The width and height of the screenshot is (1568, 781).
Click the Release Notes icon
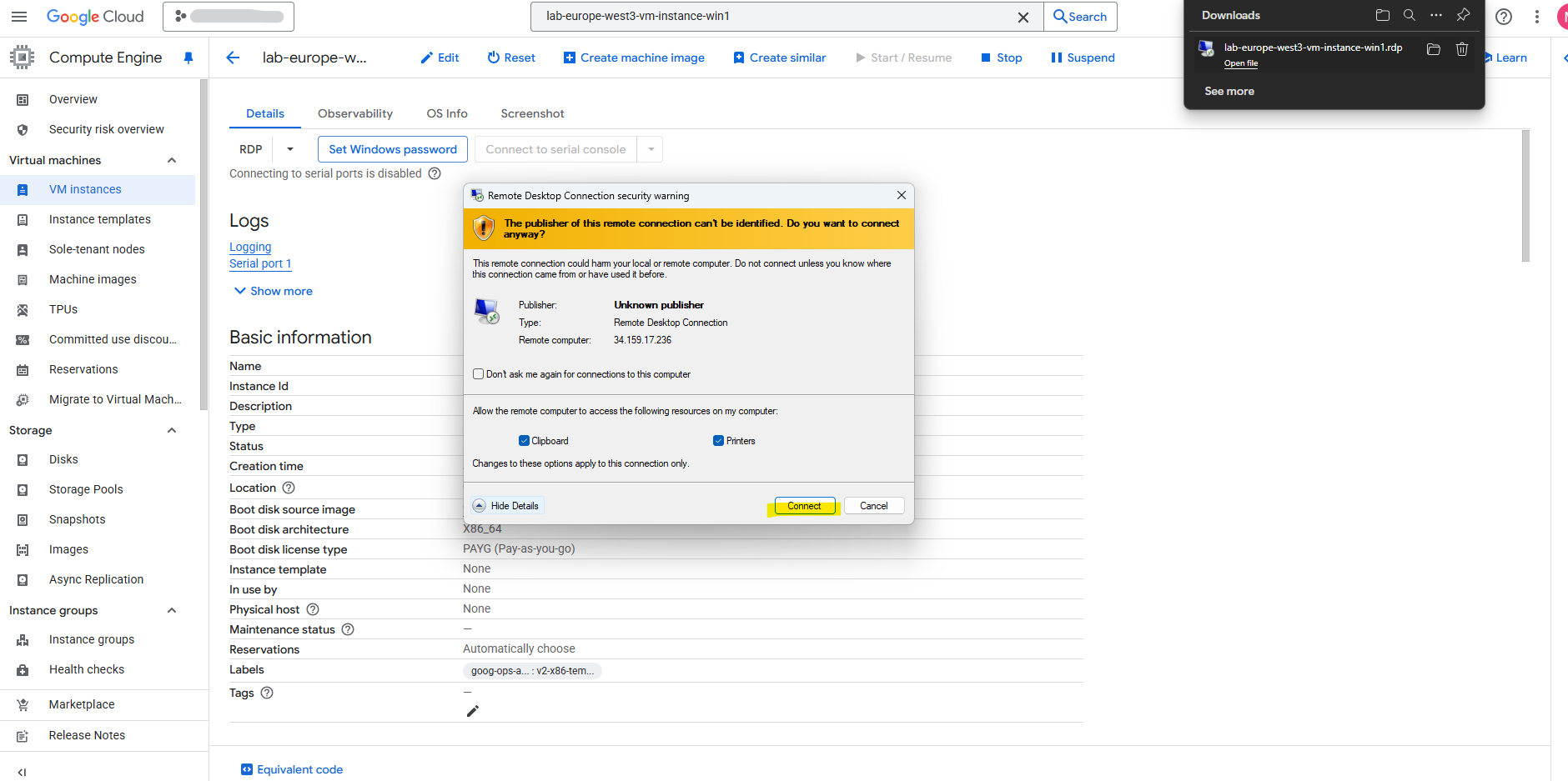click(23, 735)
